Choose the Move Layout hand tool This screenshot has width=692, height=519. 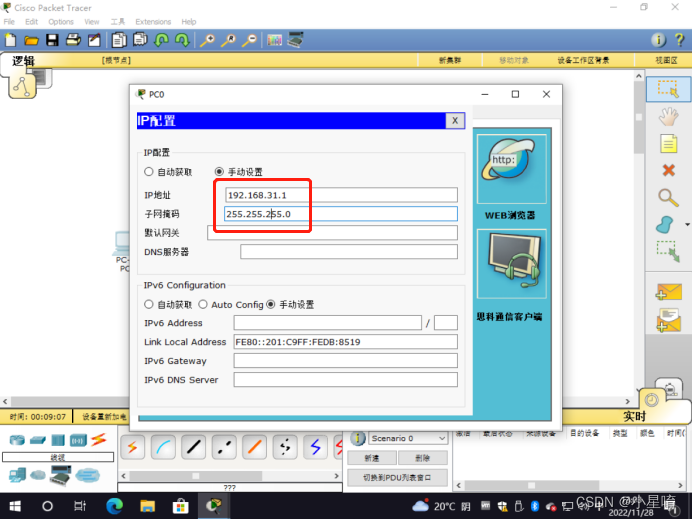668,117
